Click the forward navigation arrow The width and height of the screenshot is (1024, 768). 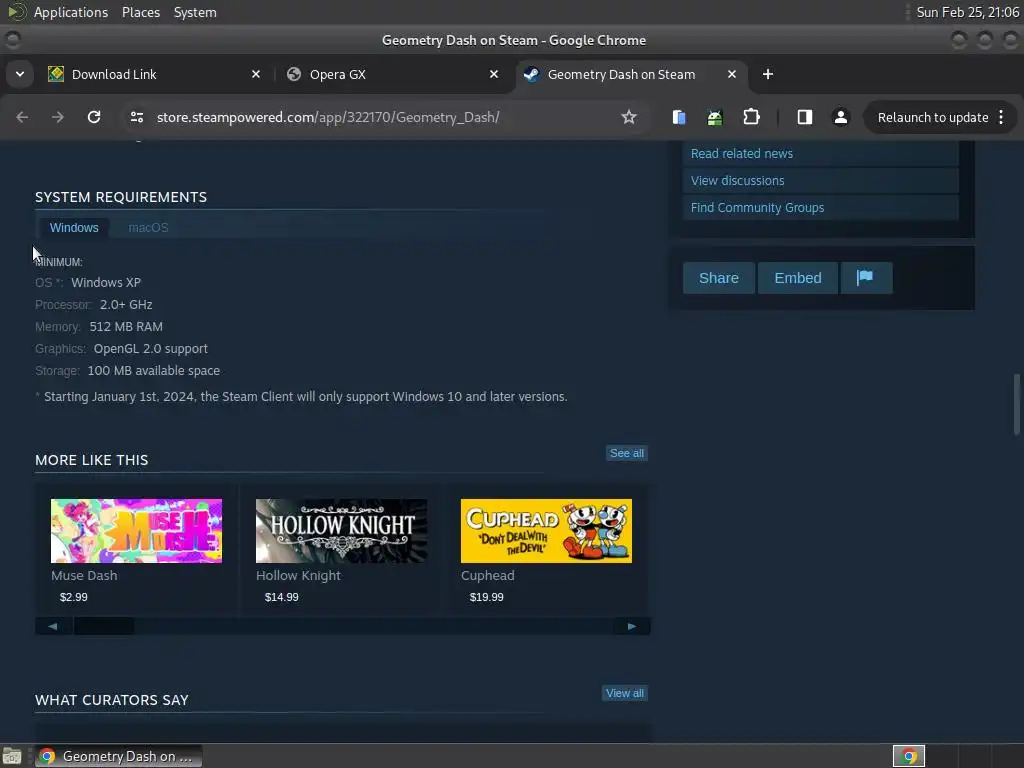pos(58,117)
